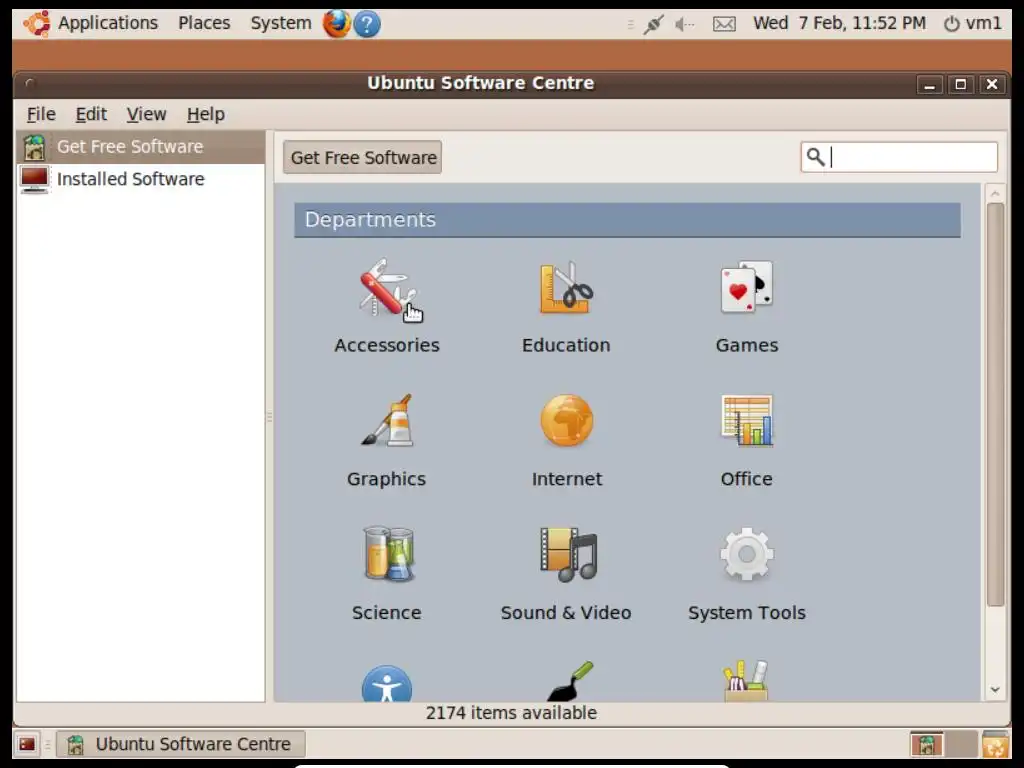Open the vm1 session power menu
Screen dimensions: 1024x768
tap(972, 24)
